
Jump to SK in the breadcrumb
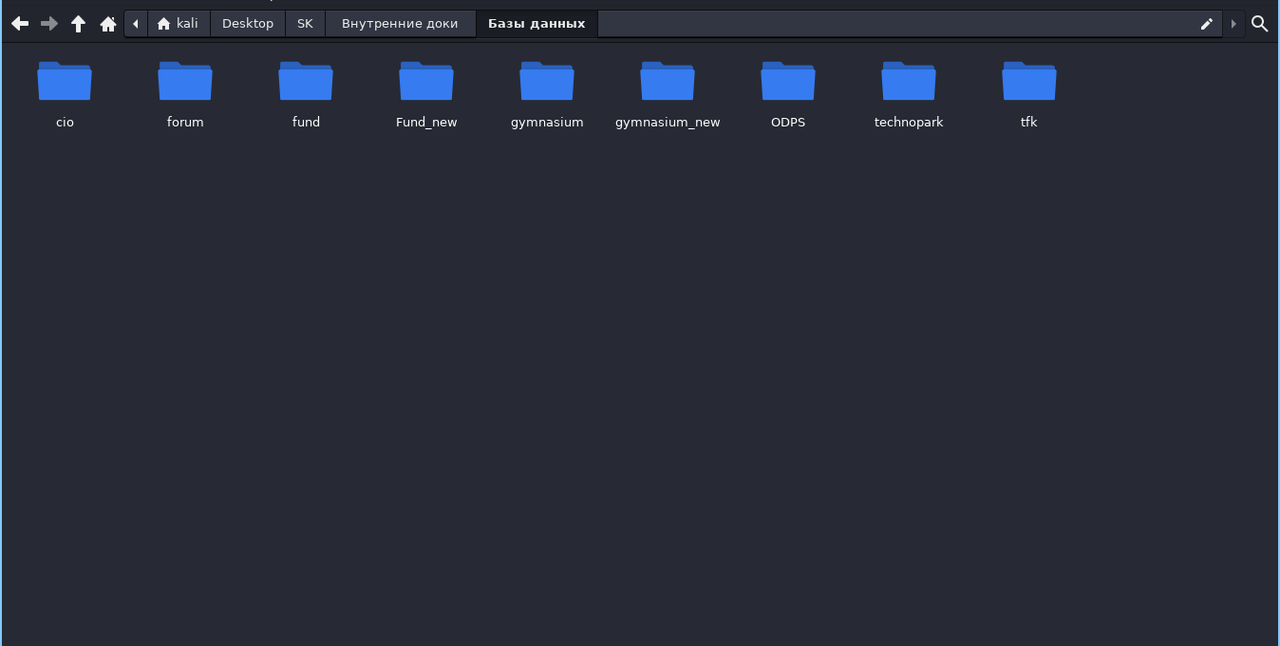(305, 23)
